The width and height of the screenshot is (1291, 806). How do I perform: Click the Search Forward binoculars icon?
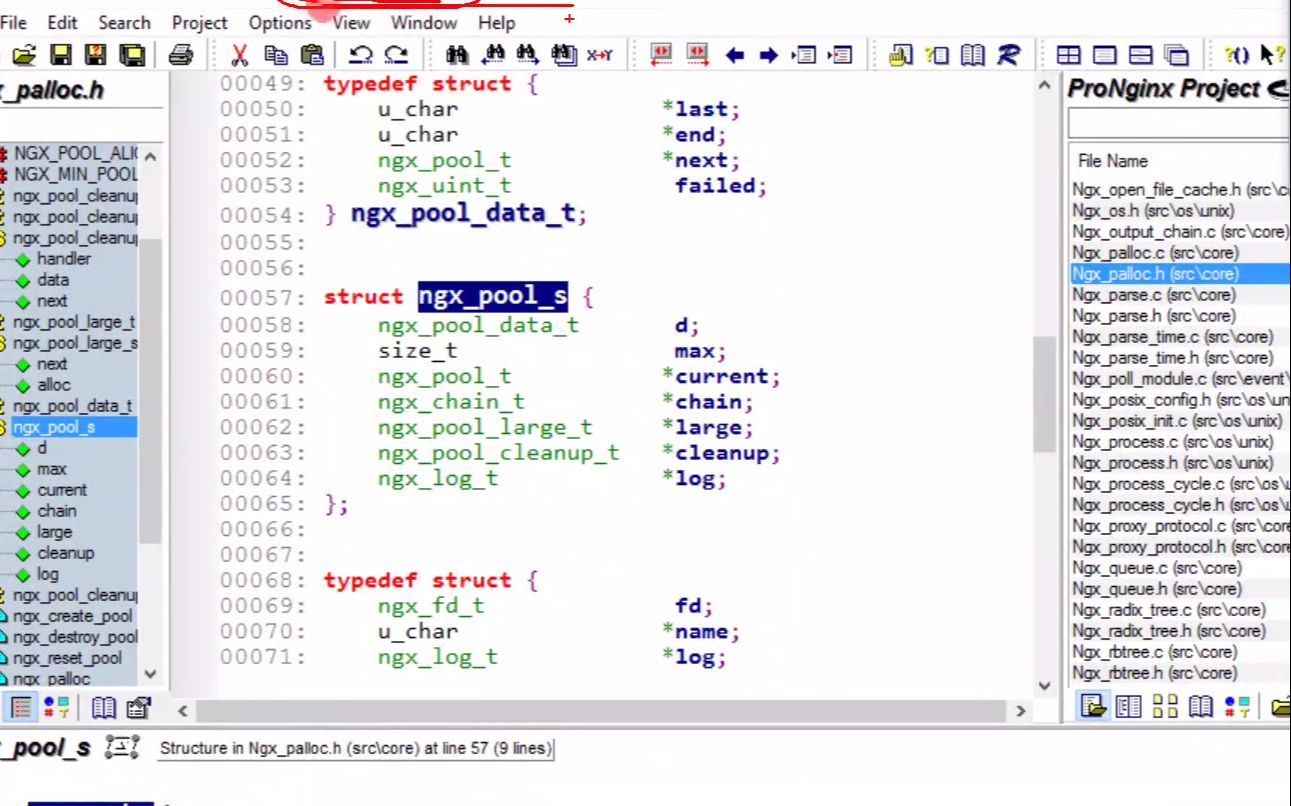[x=528, y=55]
